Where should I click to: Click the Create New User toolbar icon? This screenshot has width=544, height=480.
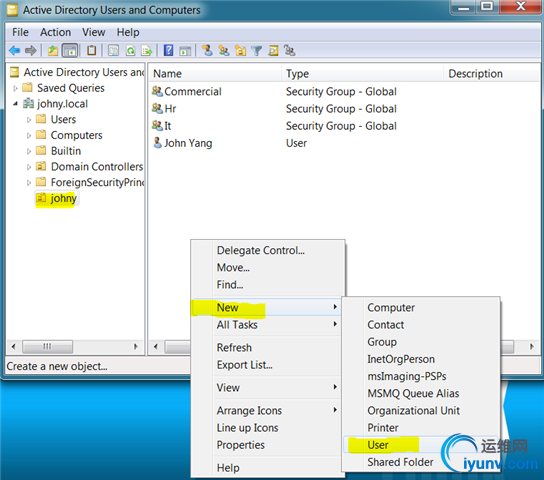pyautogui.click(x=207, y=51)
